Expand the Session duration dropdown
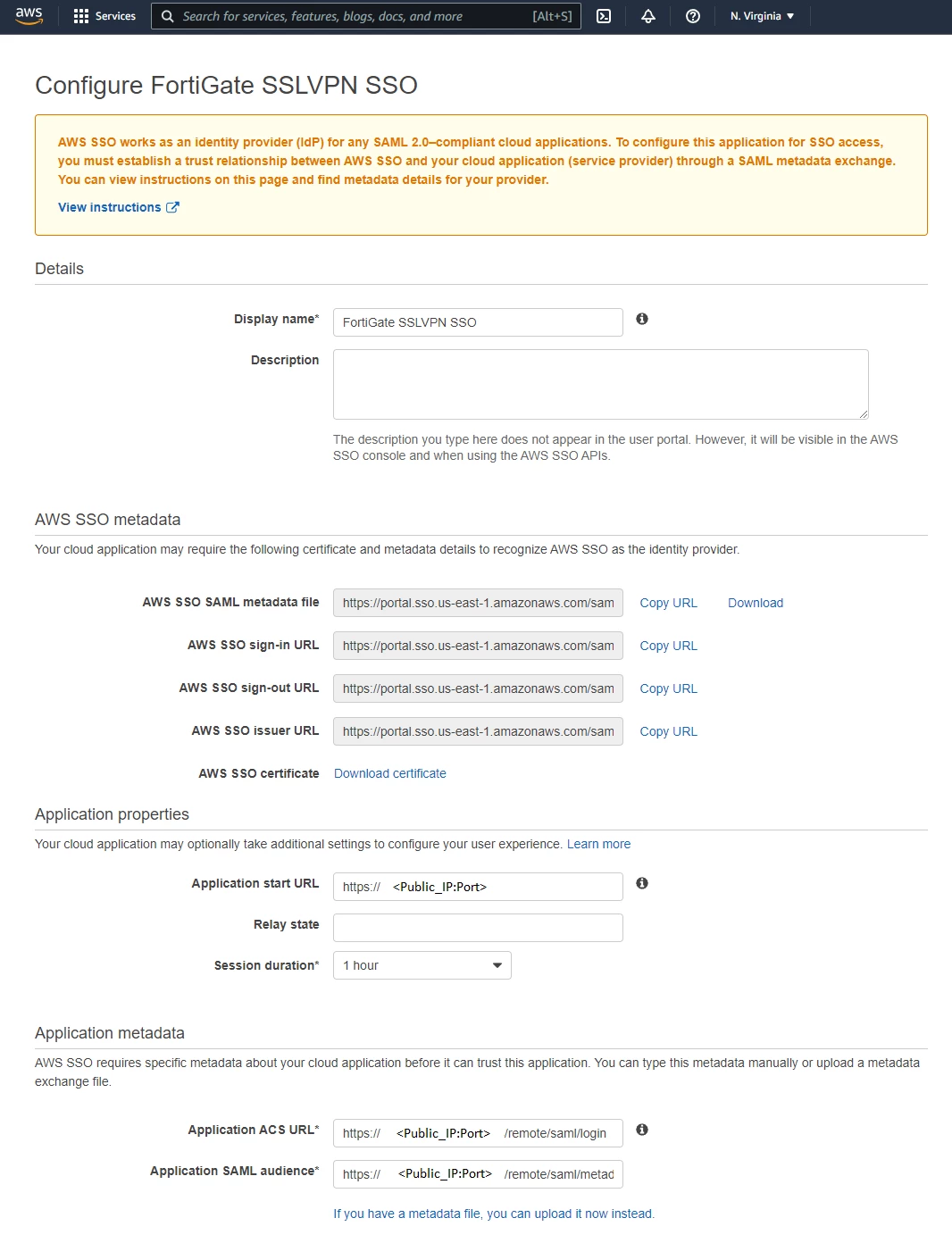 (422, 965)
